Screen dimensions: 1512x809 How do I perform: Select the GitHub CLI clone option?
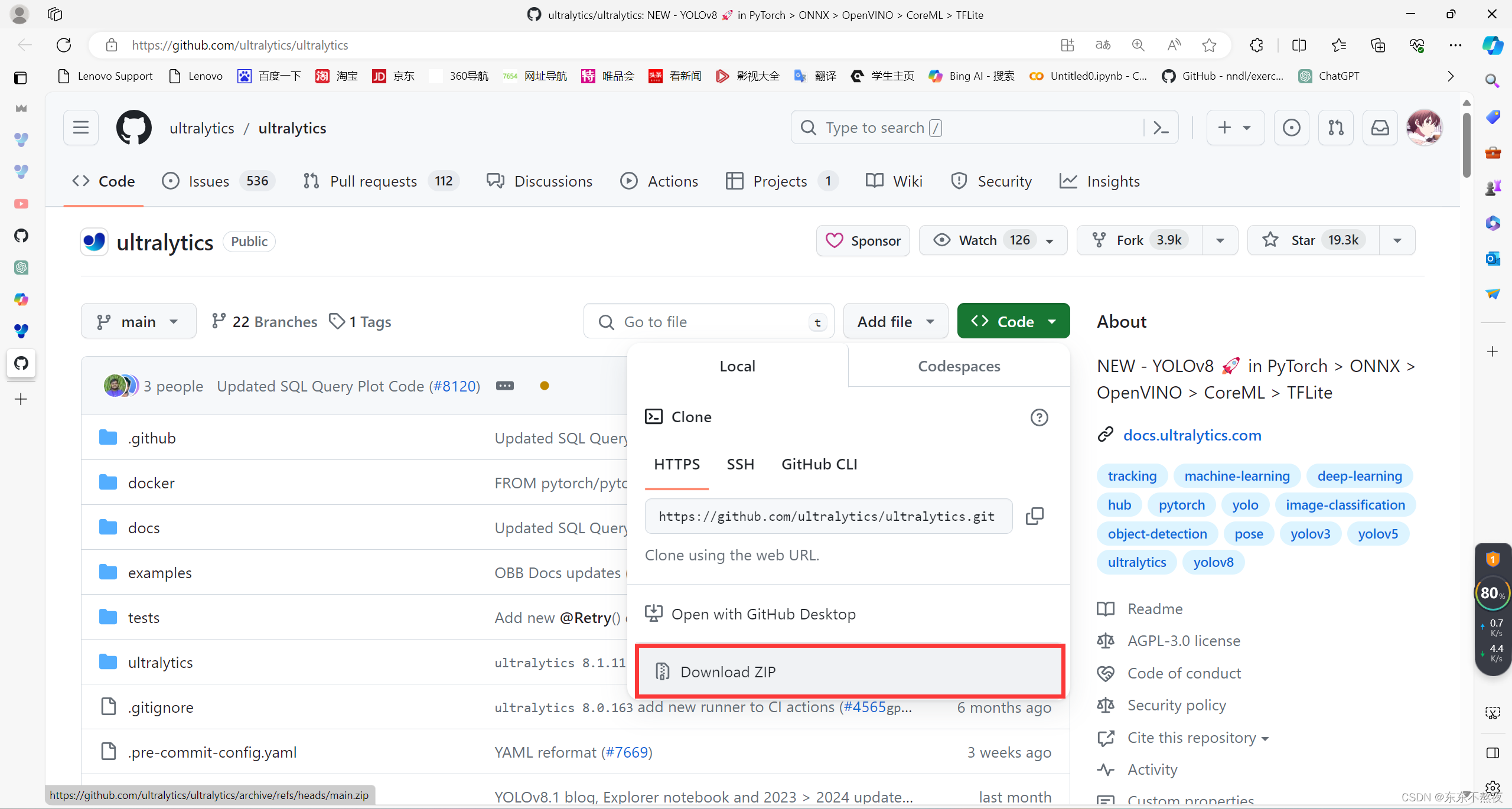819,464
